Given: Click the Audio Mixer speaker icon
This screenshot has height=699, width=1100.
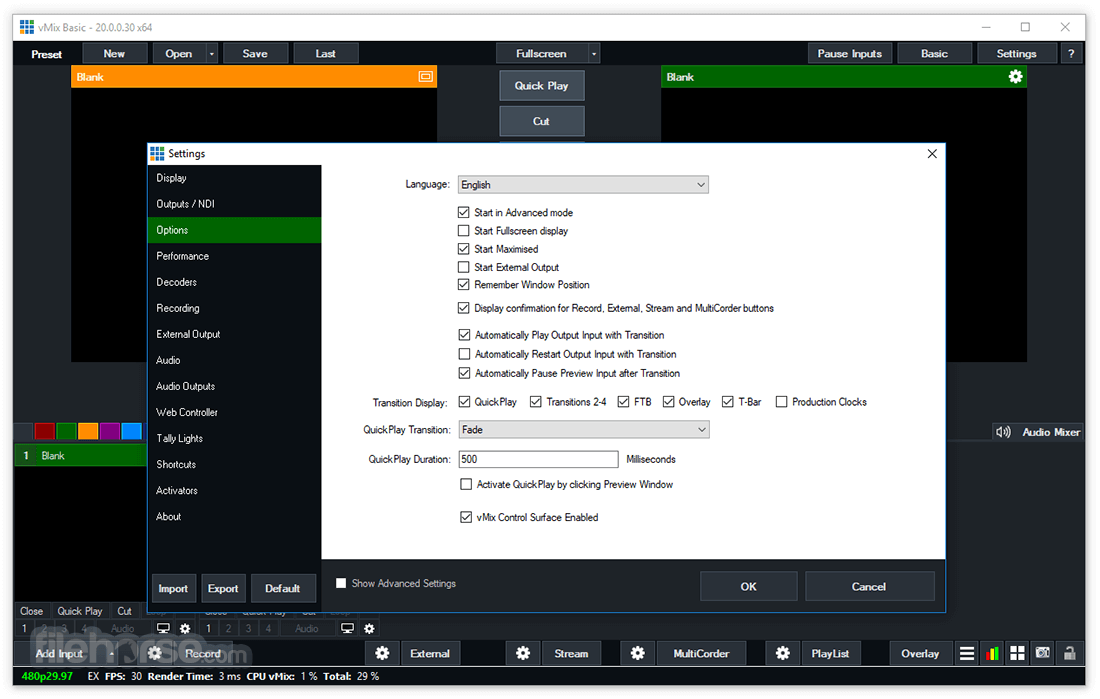Looking at the screenshot, I should click(x=1003, y=432).
